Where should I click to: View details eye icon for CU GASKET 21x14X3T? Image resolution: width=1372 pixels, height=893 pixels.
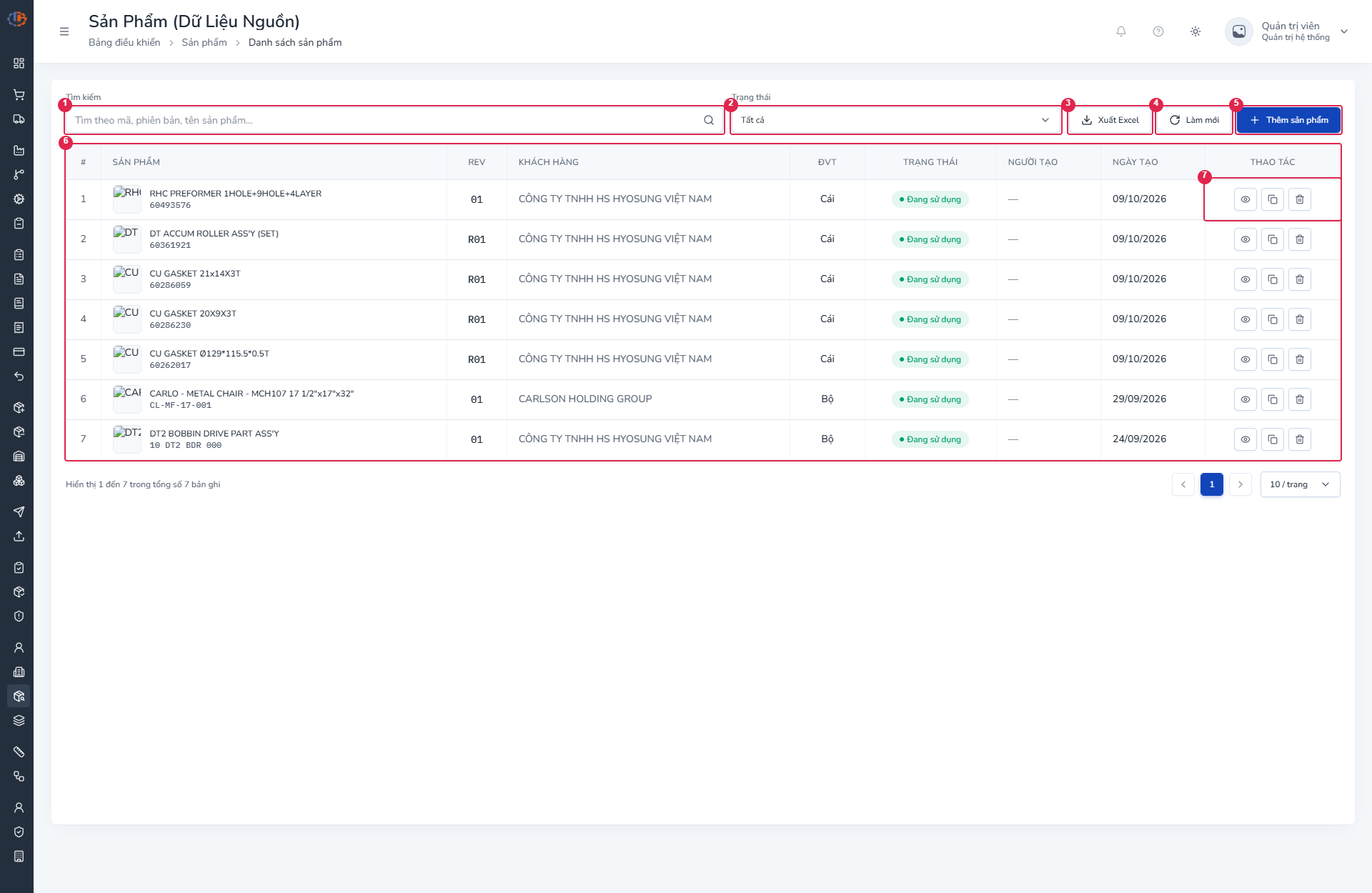1246,279
